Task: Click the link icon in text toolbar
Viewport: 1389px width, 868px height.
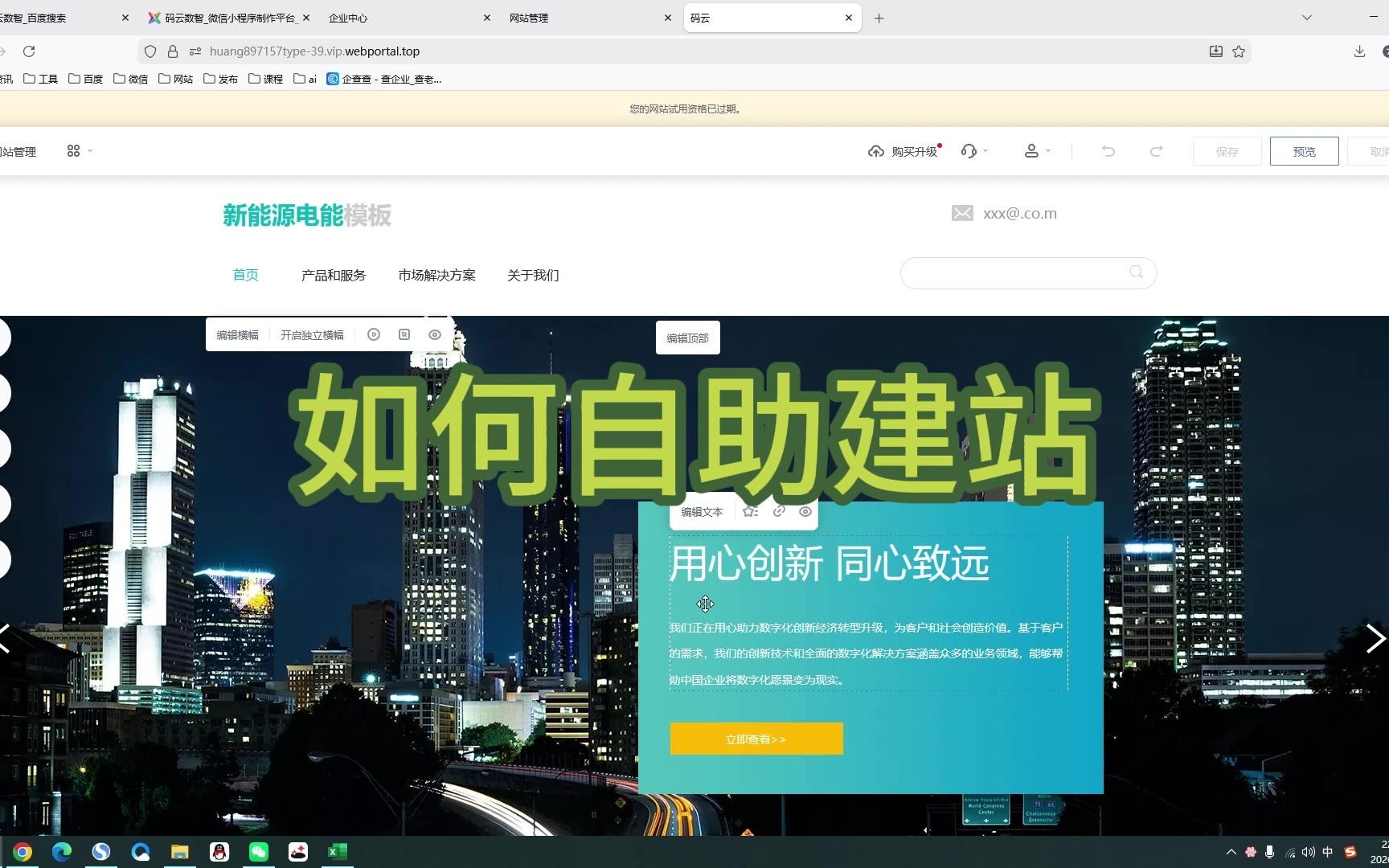Action: (778, 512)
